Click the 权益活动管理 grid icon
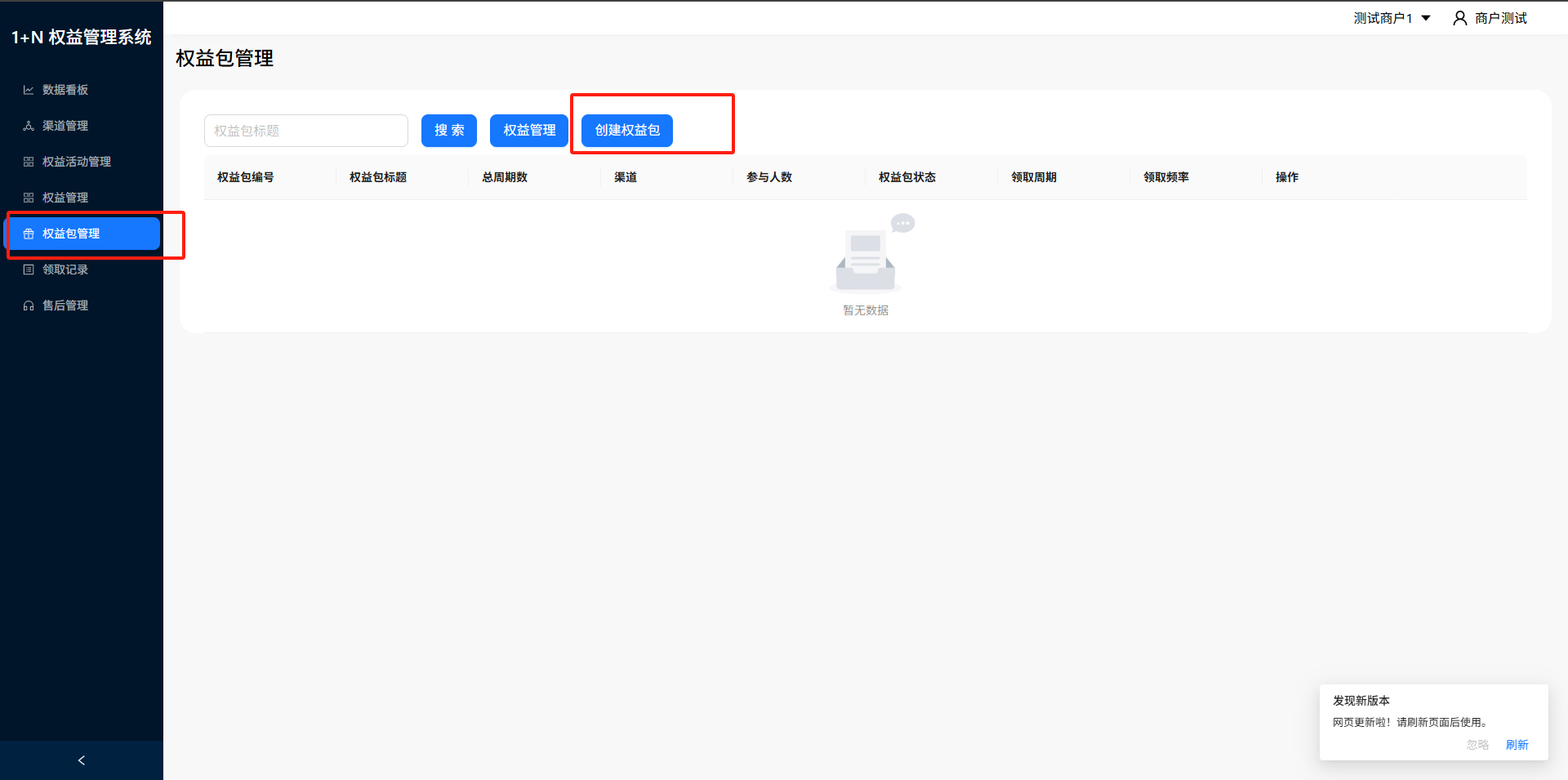 [29, 162]
